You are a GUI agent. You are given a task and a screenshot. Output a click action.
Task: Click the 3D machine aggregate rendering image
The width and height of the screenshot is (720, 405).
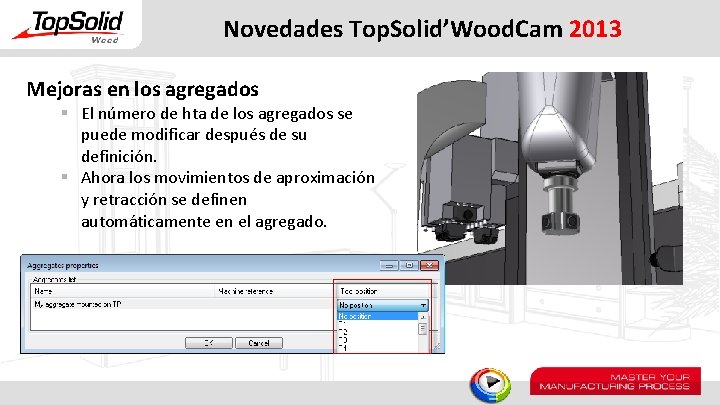coord(550,178)
